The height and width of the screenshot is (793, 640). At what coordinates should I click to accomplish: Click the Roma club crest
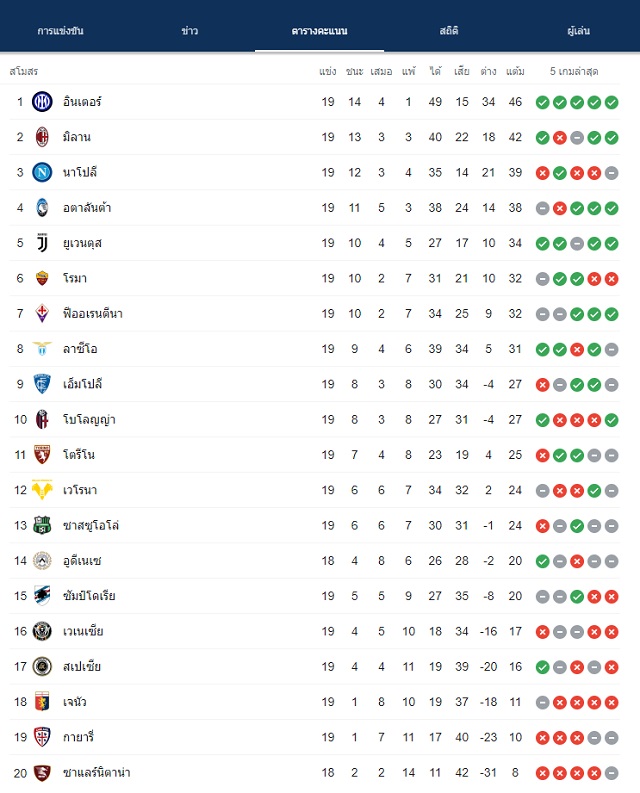point(42,278)
